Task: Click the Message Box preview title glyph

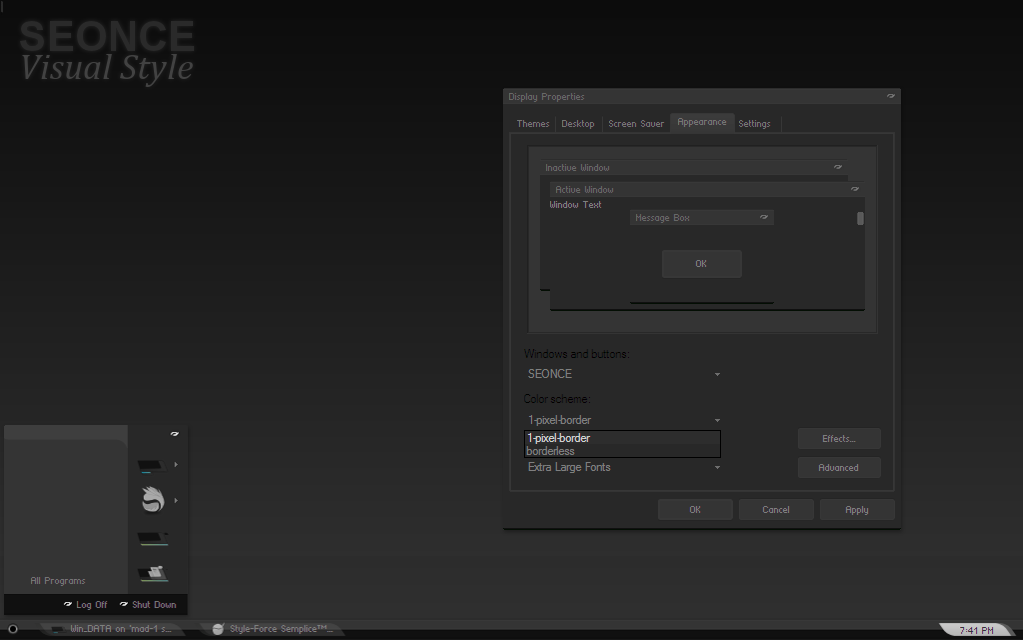Action: pos(763,217)
